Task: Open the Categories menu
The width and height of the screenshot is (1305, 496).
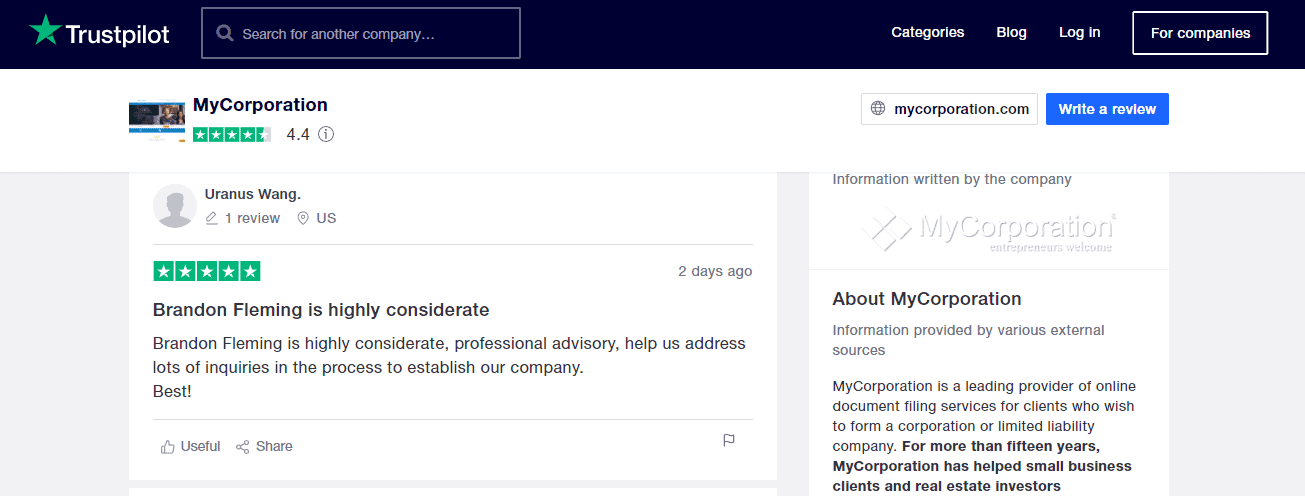Action: [x=928, y=32]
